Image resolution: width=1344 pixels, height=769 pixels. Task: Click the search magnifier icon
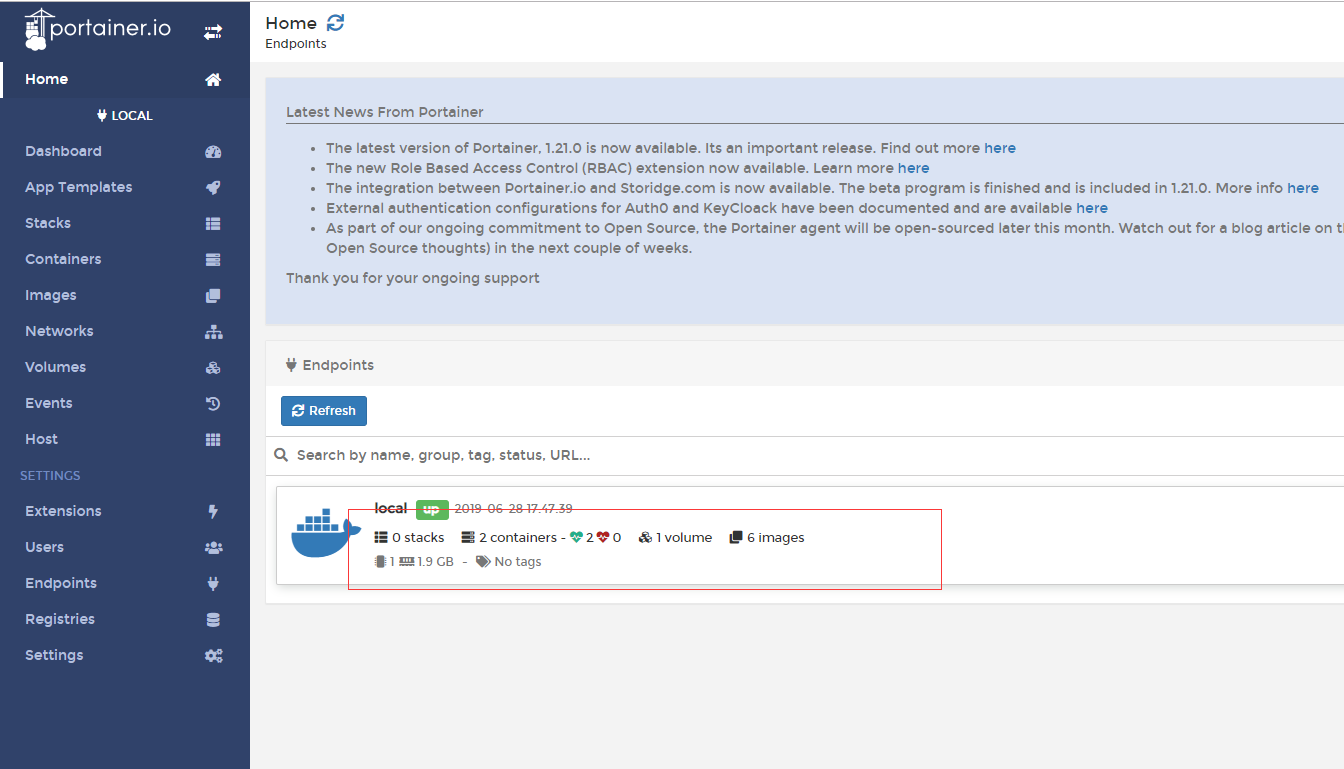(282, 455)
